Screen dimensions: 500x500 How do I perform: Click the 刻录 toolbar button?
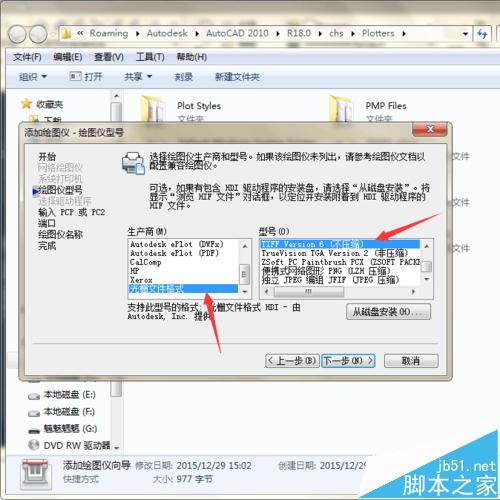click(x=184, y=77)
